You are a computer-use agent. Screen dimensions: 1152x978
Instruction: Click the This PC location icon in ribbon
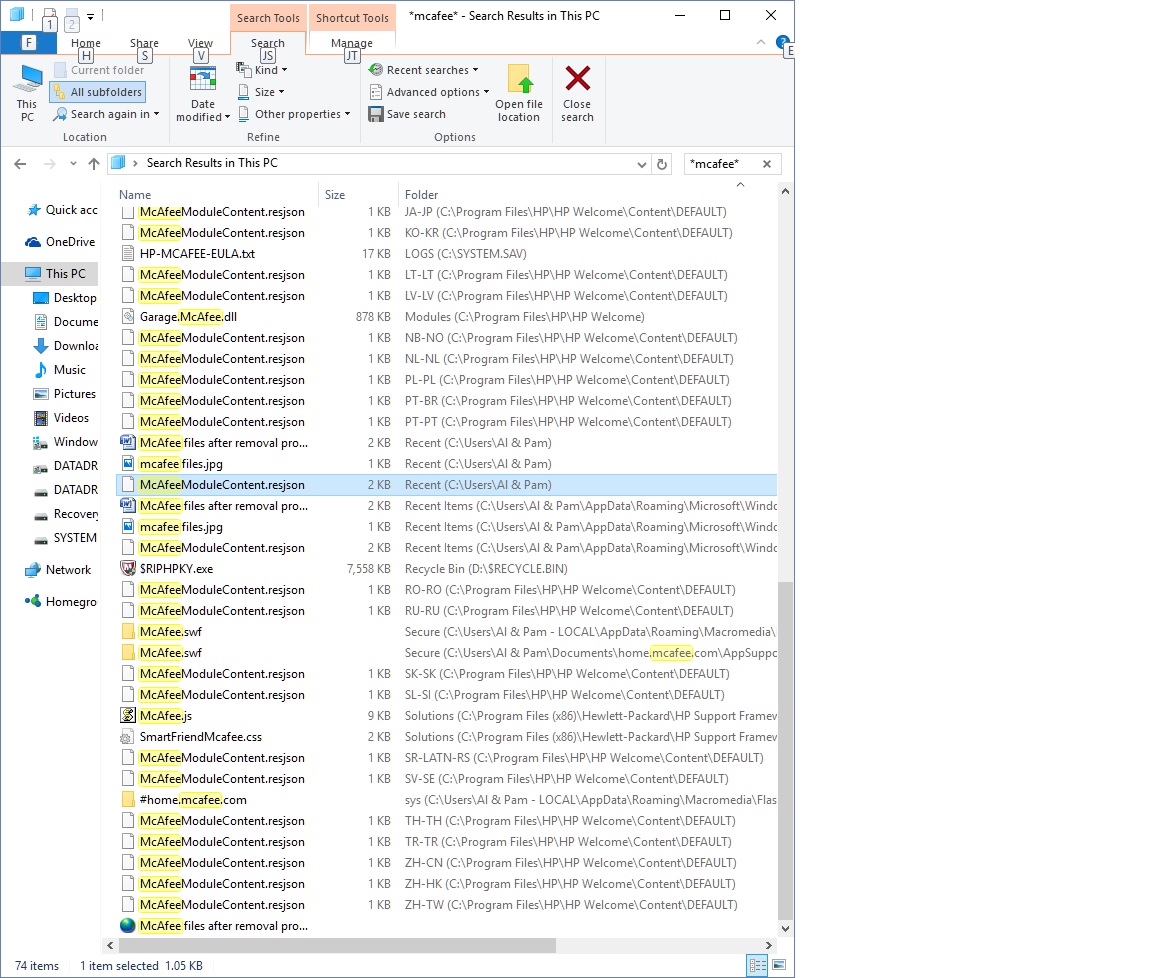28,93
